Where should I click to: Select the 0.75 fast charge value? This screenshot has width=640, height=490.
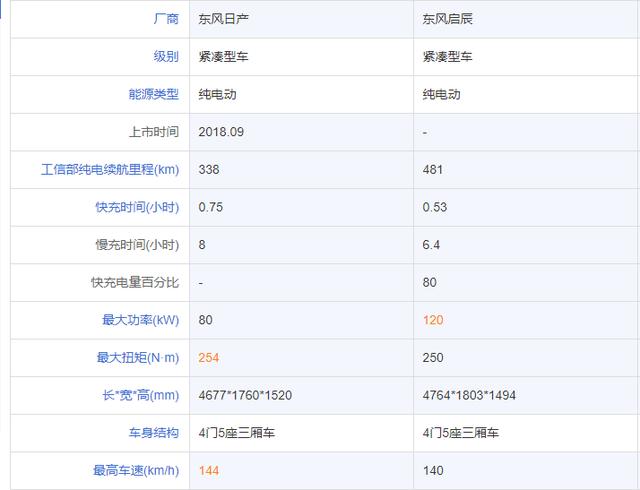click(211, 207)
